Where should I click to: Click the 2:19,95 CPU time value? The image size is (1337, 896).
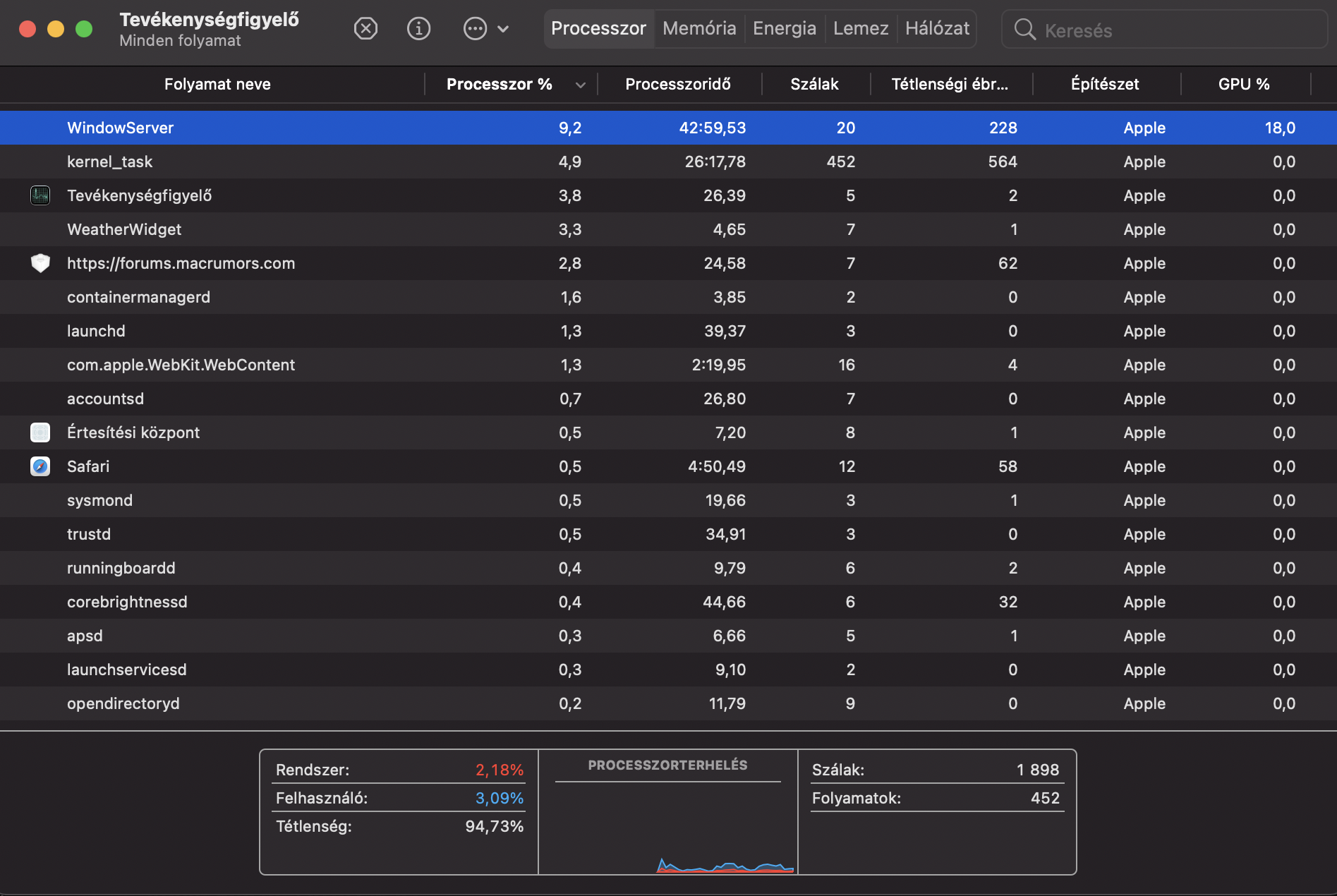(718, 365)
